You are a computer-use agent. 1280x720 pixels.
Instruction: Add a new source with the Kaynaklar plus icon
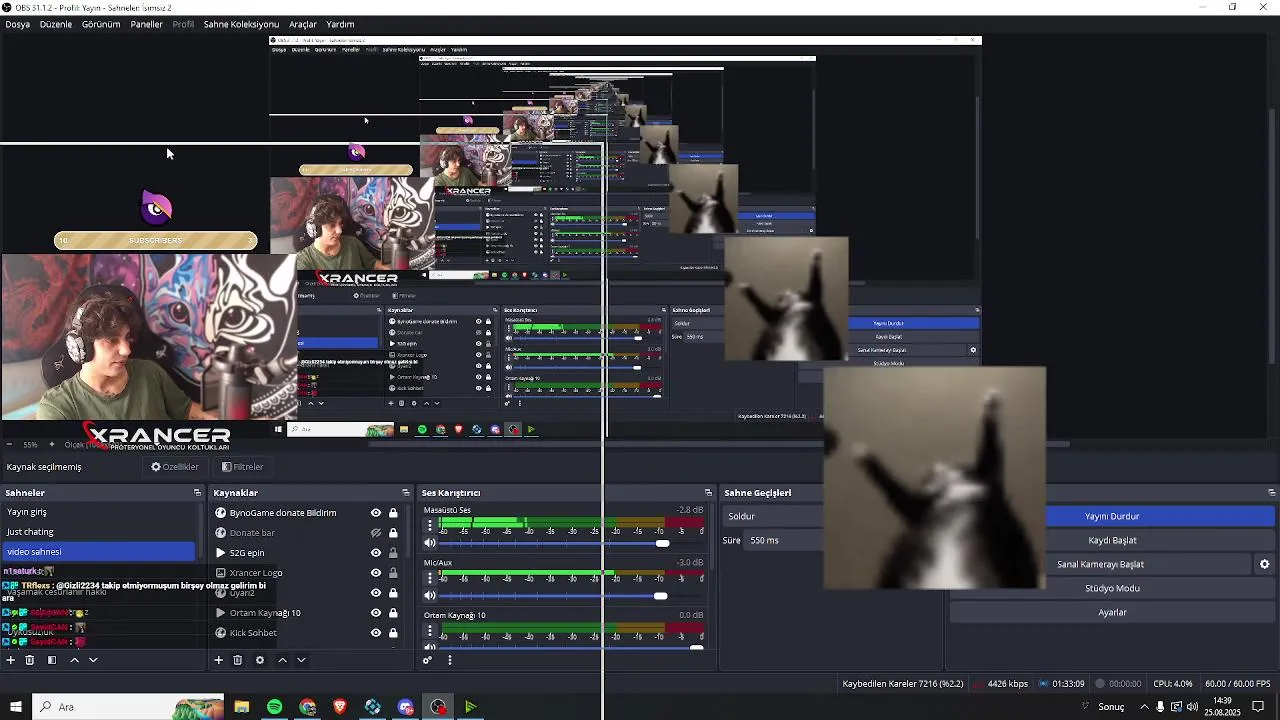(218, 660)
